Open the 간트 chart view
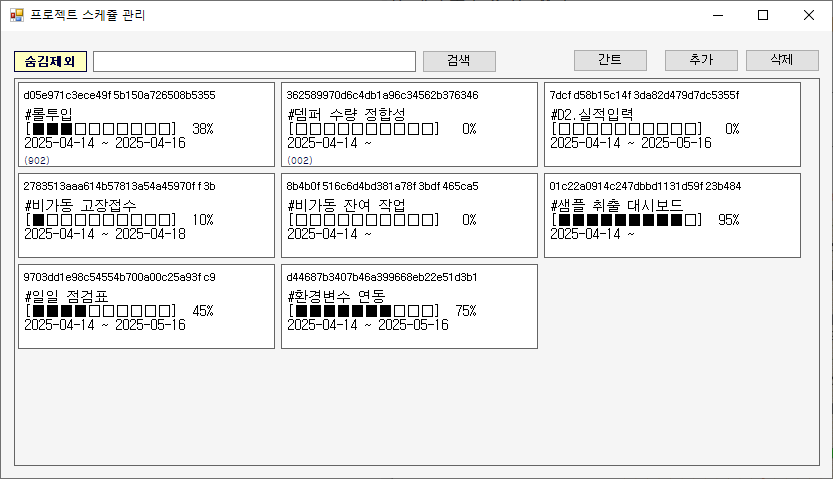 click(x=610, y=60)
